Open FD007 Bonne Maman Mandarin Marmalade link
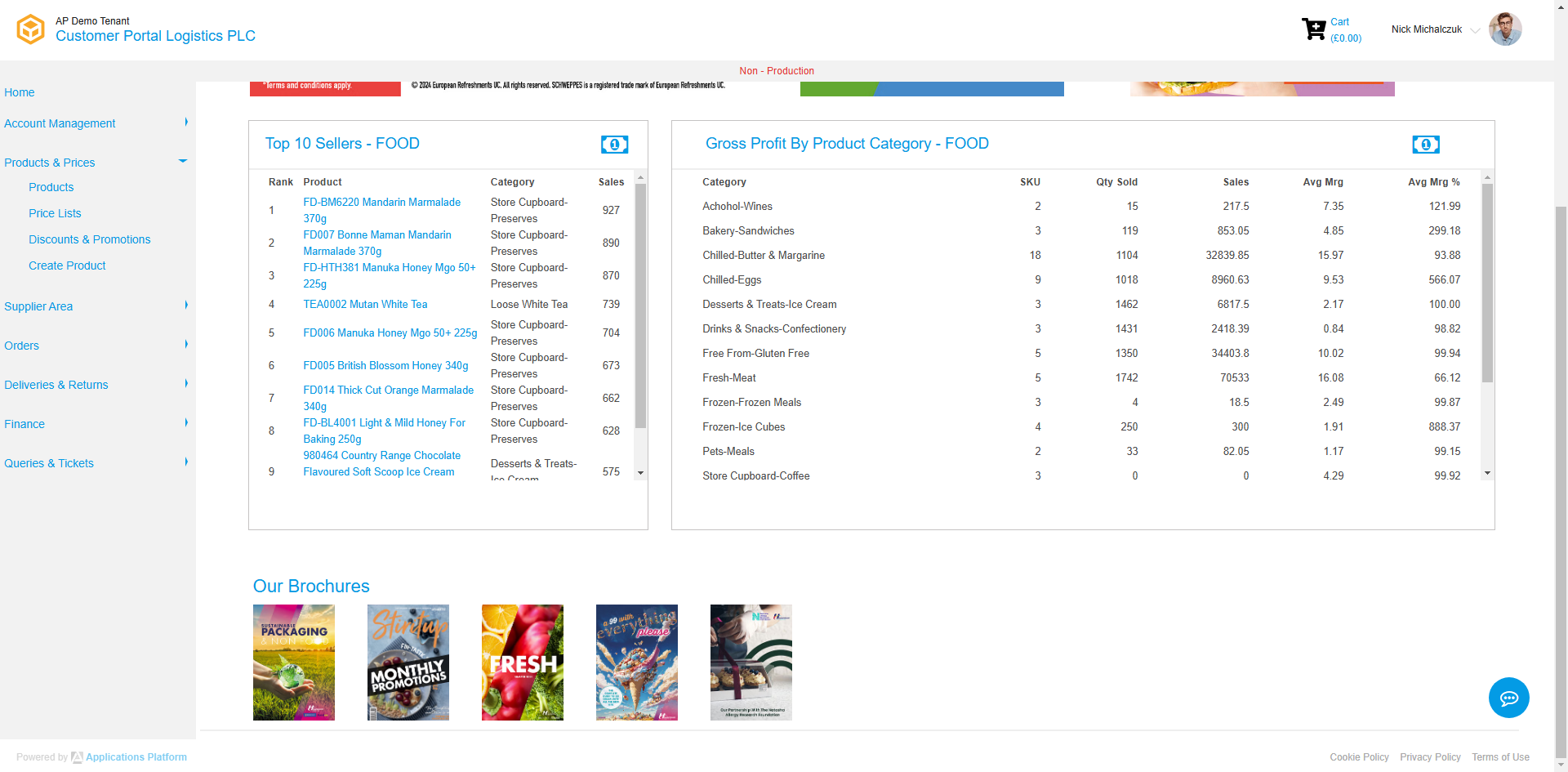Image resolution: width=1568 pixels, height=772 pixels. tap(377, 243)
